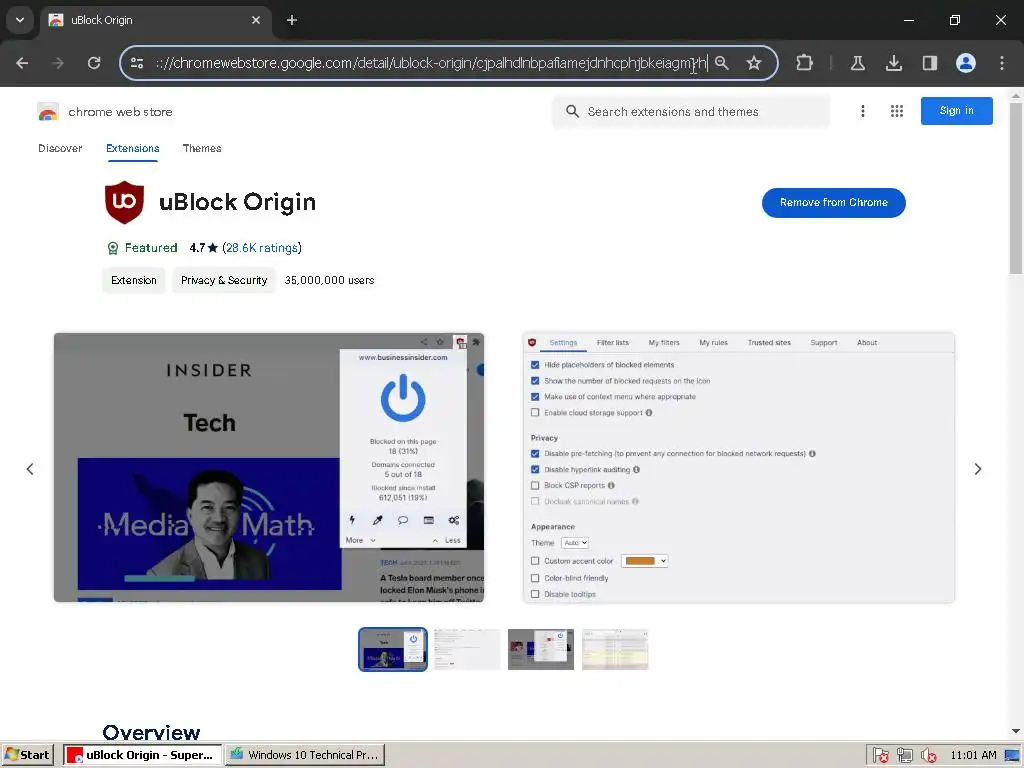1024x768 pixels.
Task: Click the Privacy & Security chip
Action: 224,281
